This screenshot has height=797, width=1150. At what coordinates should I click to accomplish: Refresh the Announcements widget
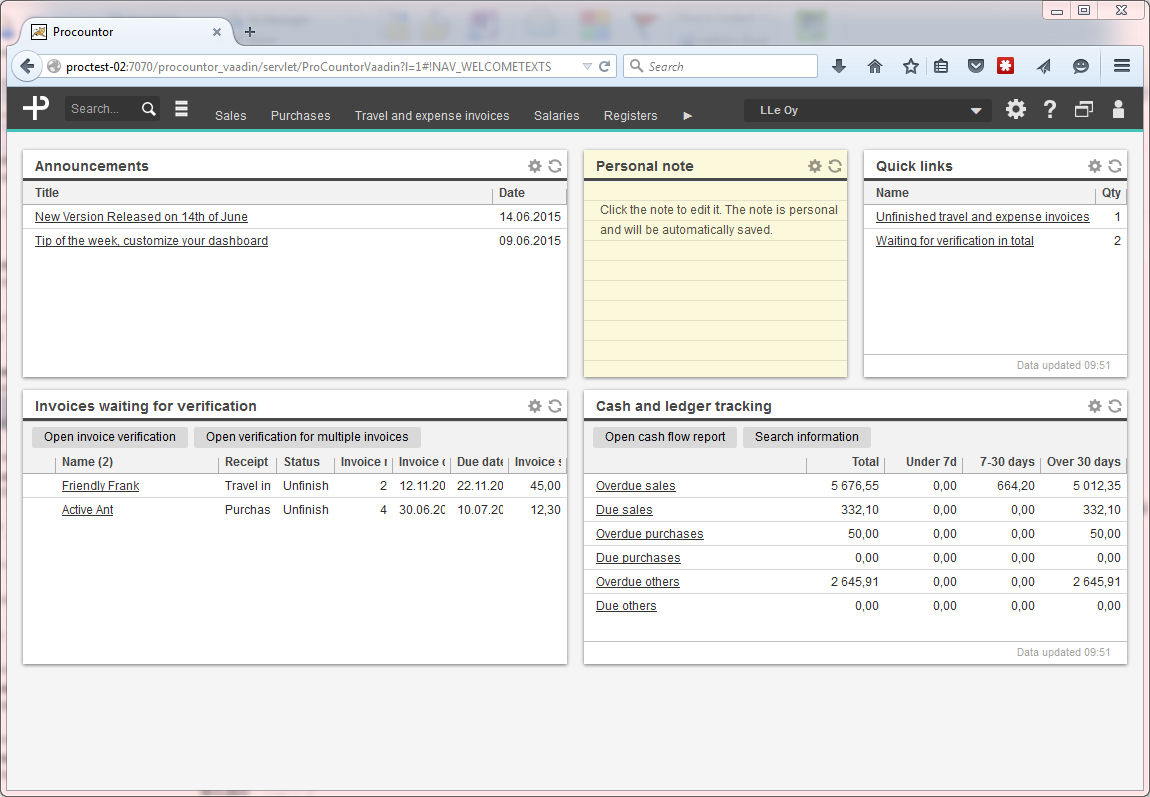pyautogui.click(x=555, y=166)
